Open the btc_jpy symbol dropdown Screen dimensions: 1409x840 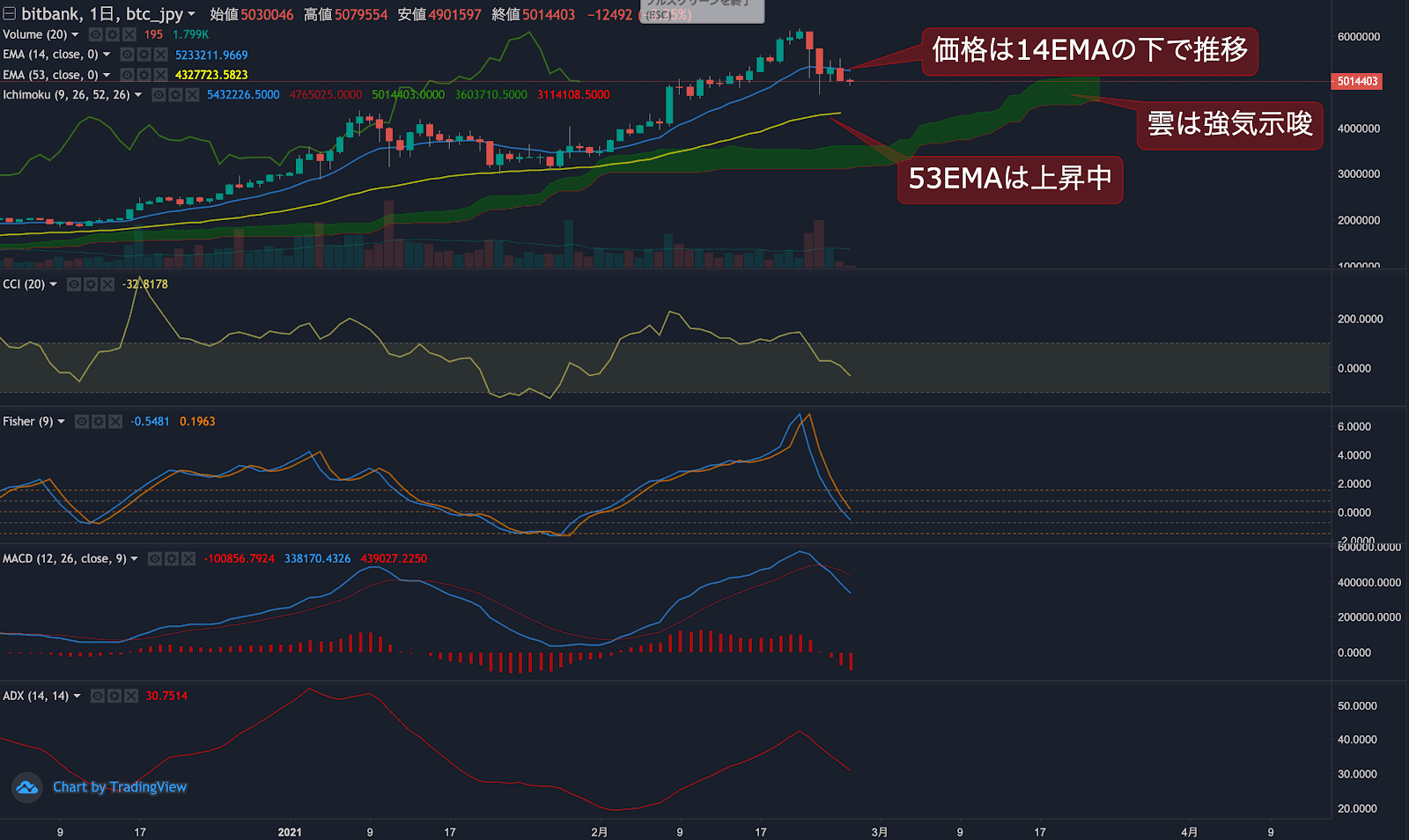pyautogui.click(x=192, y=13)
